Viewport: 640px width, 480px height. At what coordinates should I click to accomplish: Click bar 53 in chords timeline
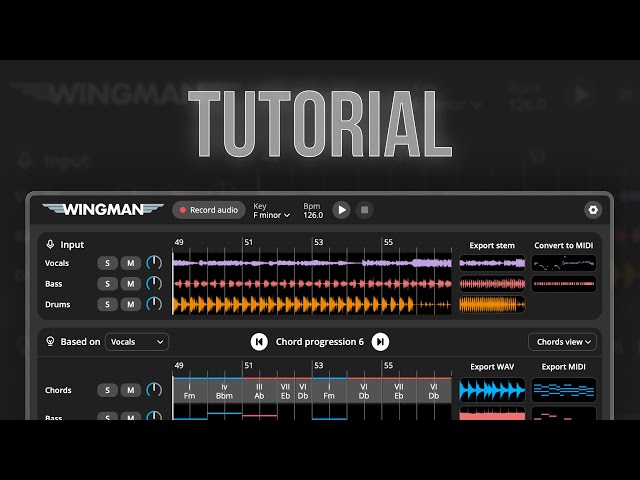click(318, 365)
